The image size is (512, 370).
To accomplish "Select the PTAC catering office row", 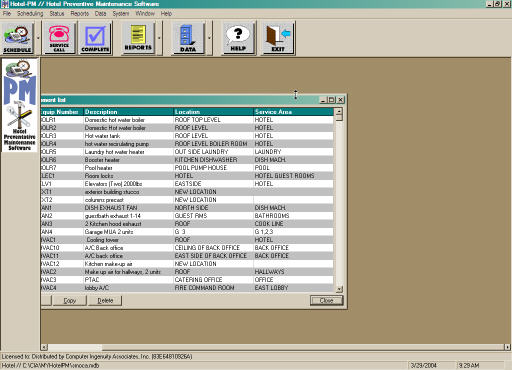I will click(x=187, y=280).
